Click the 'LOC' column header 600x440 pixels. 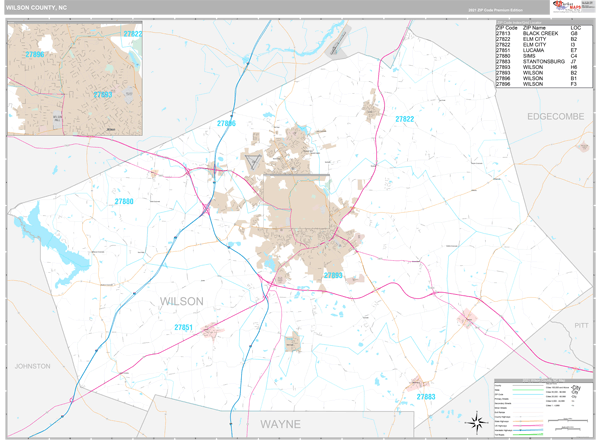(576, 28)
